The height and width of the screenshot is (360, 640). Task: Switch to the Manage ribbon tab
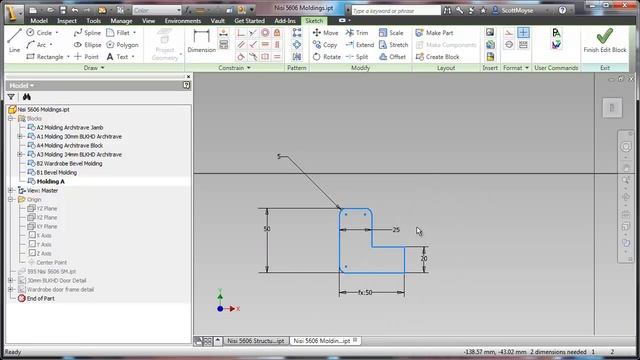point(121,20)
